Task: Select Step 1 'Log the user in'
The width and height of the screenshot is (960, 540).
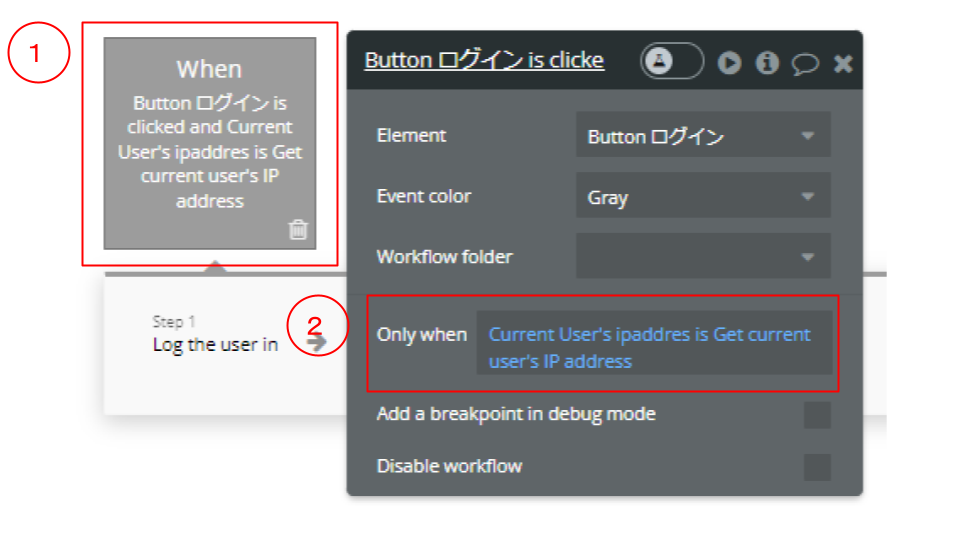Action: click(215, 336)
